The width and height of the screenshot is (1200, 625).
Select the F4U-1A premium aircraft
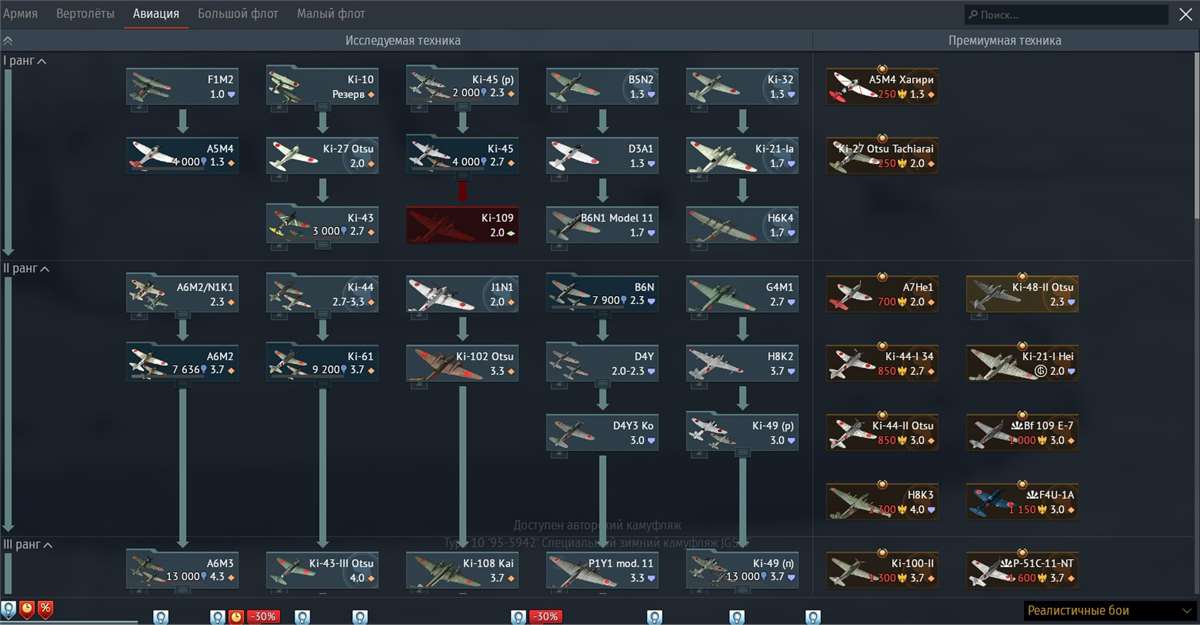pyautogui.click(x=1021, y=502)
